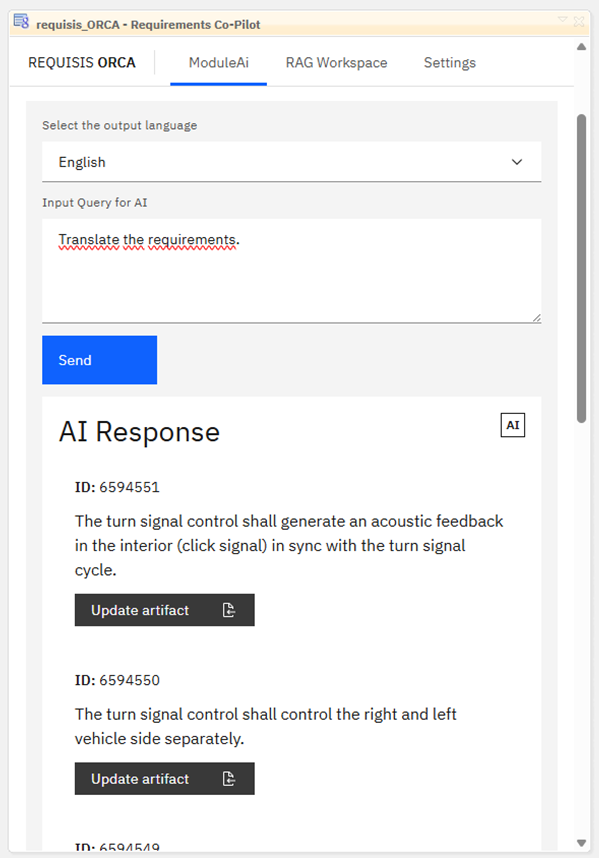Click the scroll up arrow
599x858 pixels.
coord(581,47)
